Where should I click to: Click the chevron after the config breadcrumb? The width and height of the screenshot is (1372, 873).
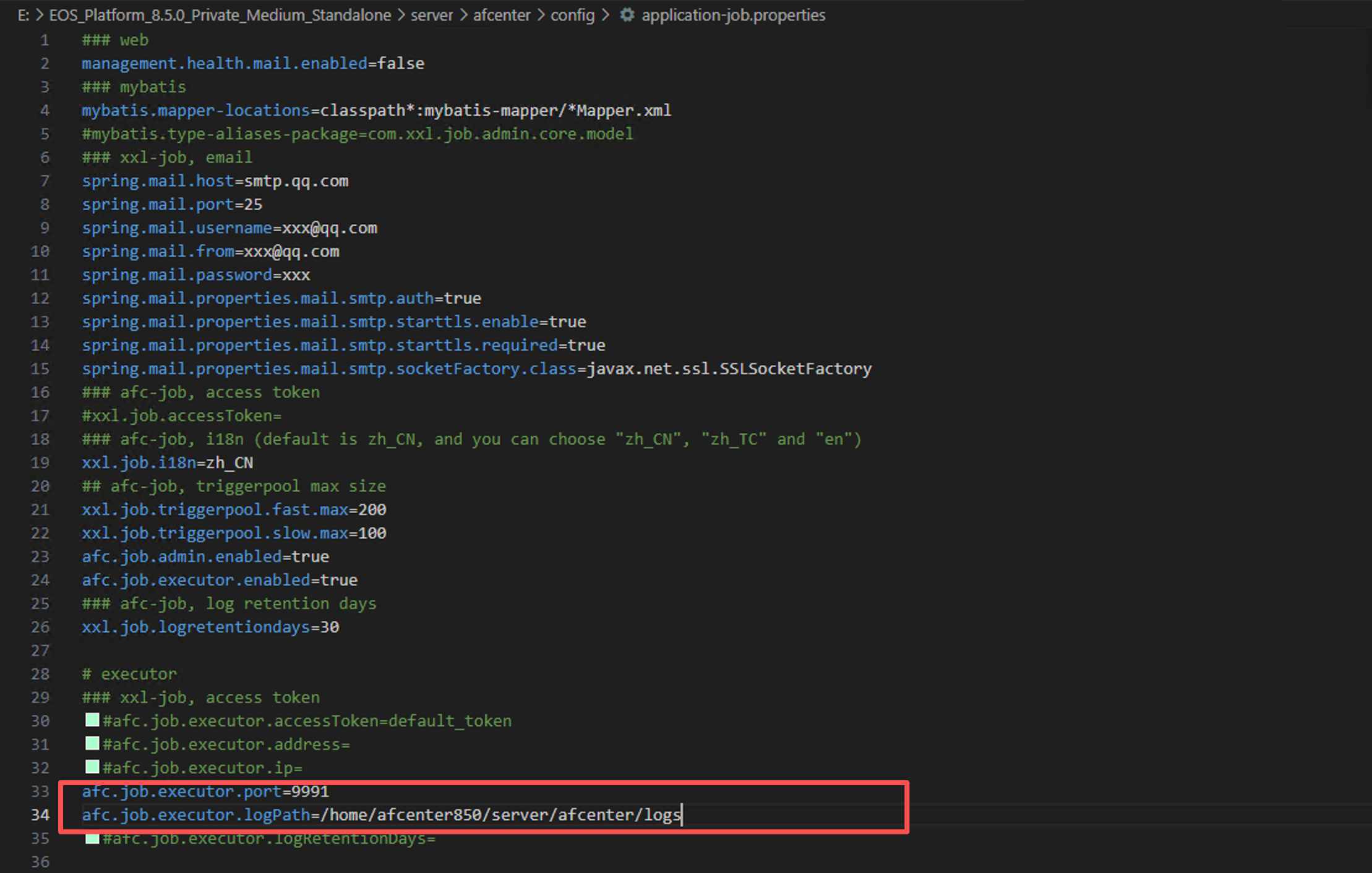point(606,15)
